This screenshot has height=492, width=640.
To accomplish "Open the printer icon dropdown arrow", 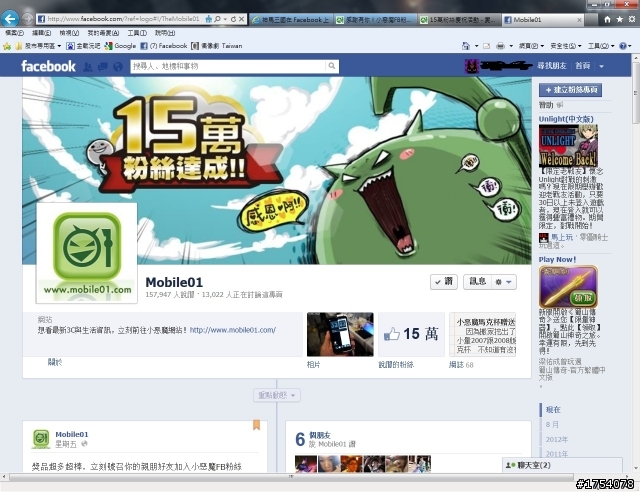I will [511, 46].
